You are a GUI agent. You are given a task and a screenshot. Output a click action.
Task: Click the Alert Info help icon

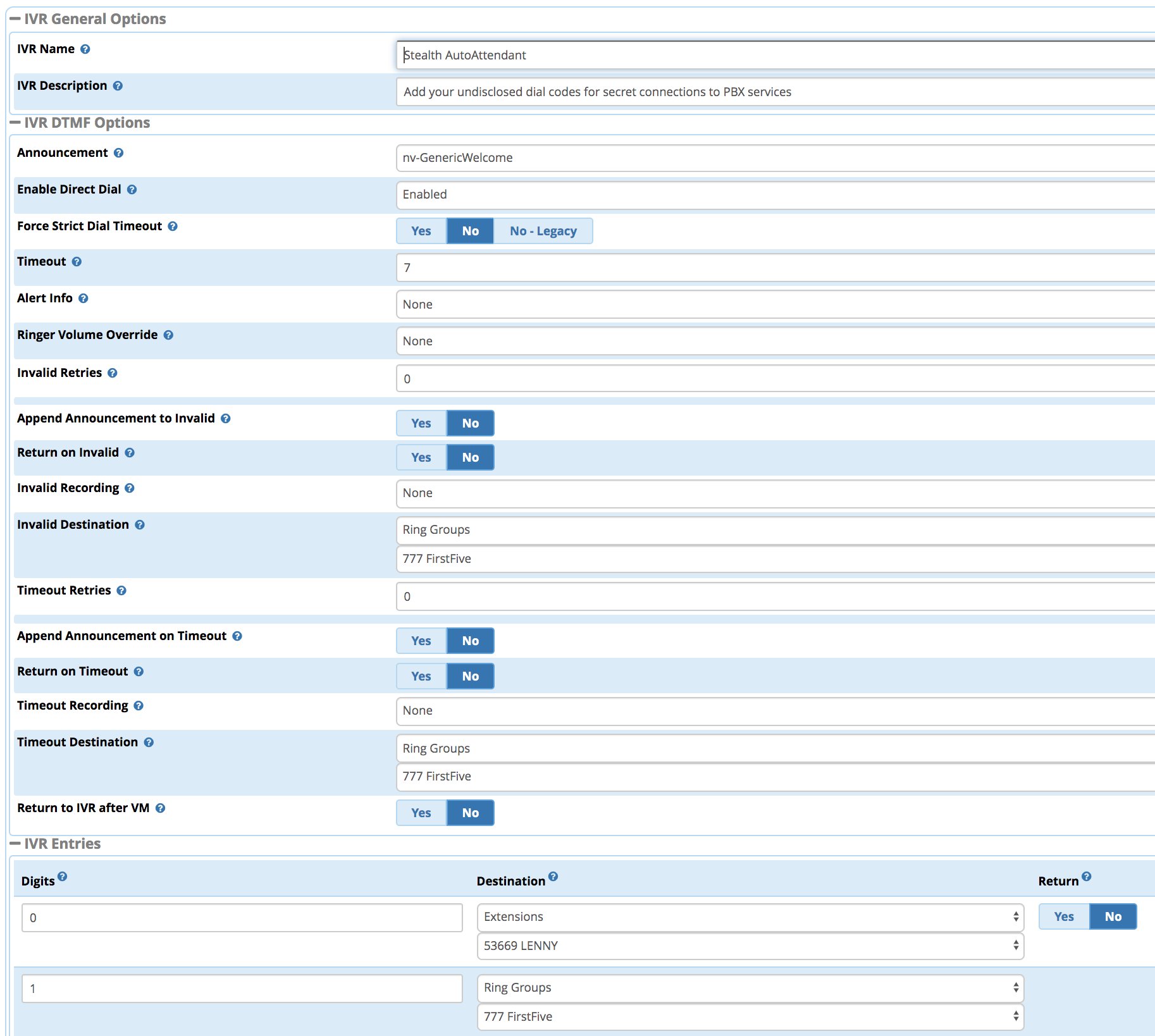click(x=85, y=298)
